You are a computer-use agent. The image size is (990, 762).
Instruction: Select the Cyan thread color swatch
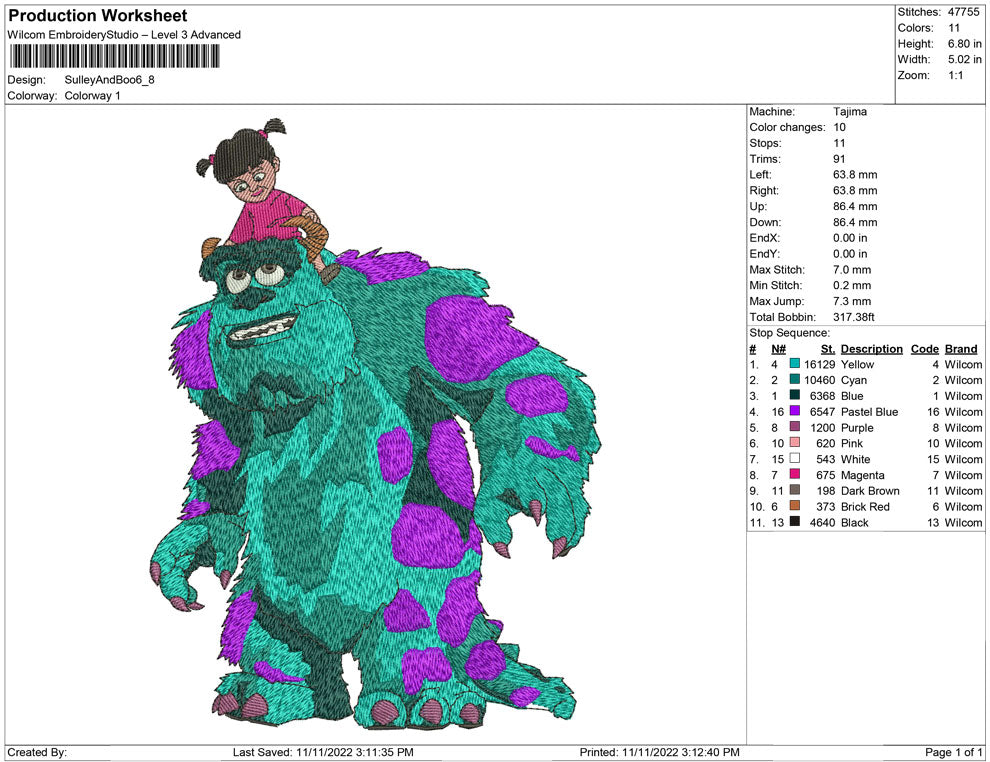pyautogui.click(x=795, y=381)
